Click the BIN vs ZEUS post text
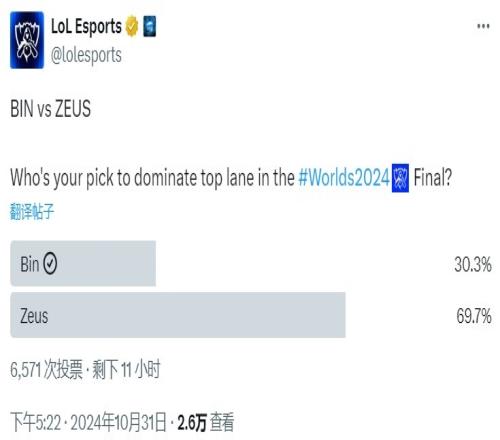The width and height of the screenshot is (500, 440). click(x=51, y=109)
